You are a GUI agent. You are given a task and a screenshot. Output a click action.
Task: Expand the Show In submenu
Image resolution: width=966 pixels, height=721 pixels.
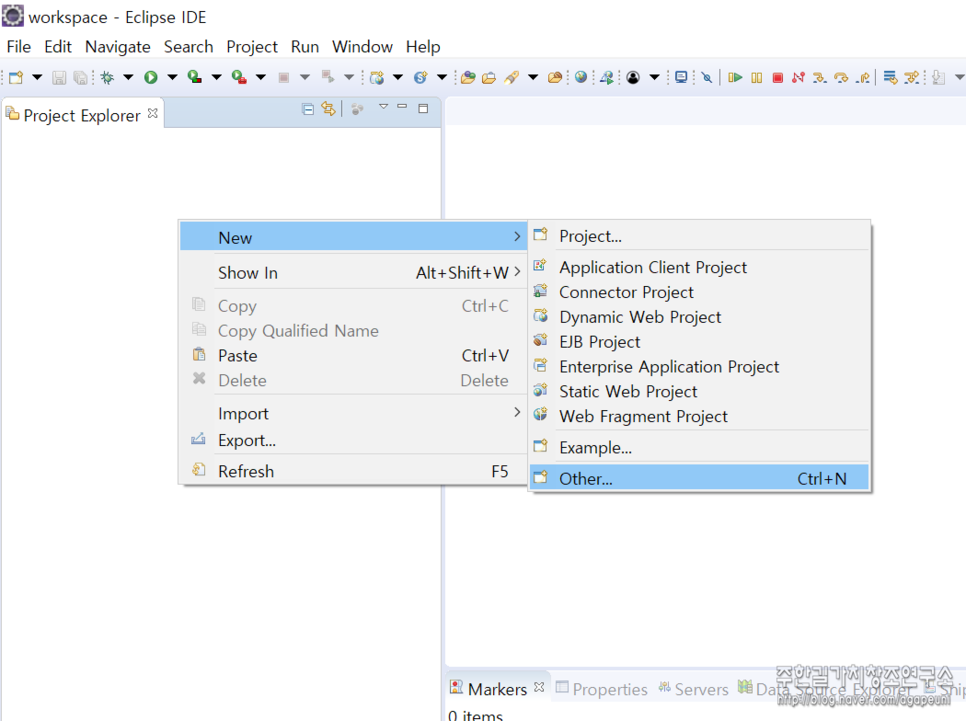[x=353, y=272]
